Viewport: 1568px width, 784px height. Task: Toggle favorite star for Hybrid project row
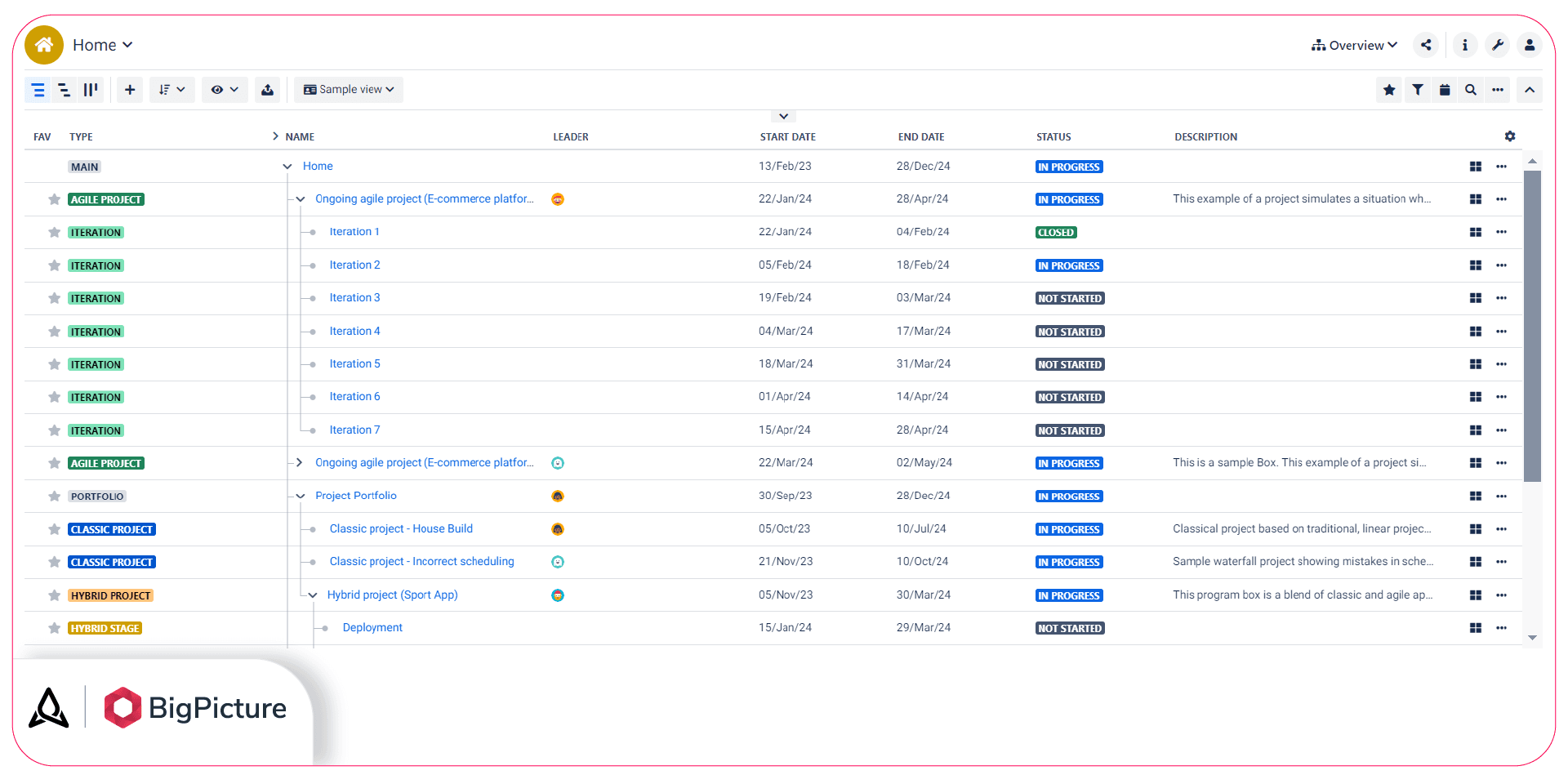[54, 595]
